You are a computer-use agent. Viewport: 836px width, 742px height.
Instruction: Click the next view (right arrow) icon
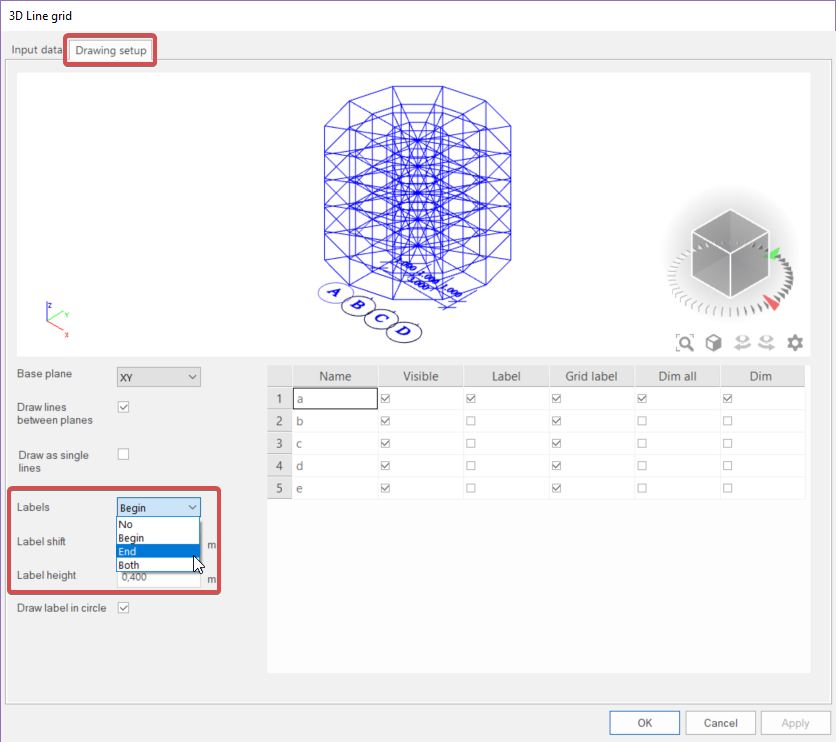[768, 343]
